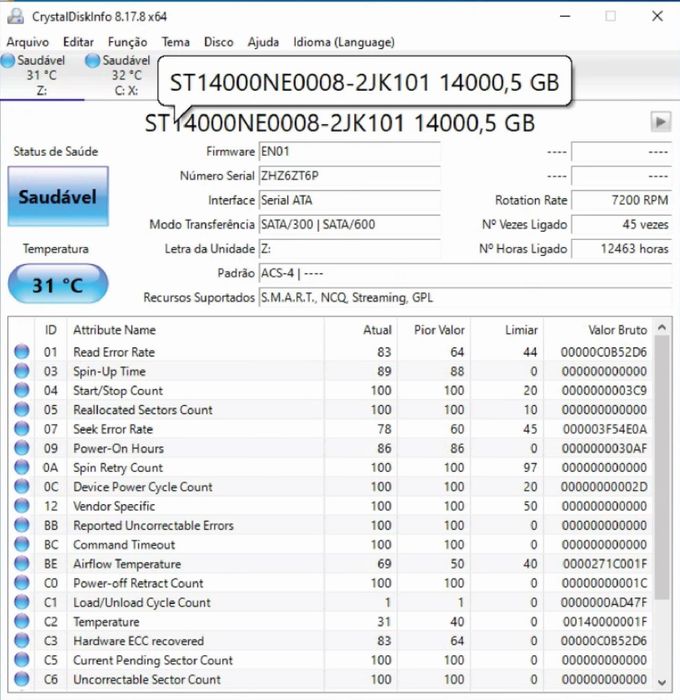Click the status orb for Reported Uncorrectable Errors
The width and height of the screenshot is (680, 700).
pyautogui.click(x=21, y=525)
